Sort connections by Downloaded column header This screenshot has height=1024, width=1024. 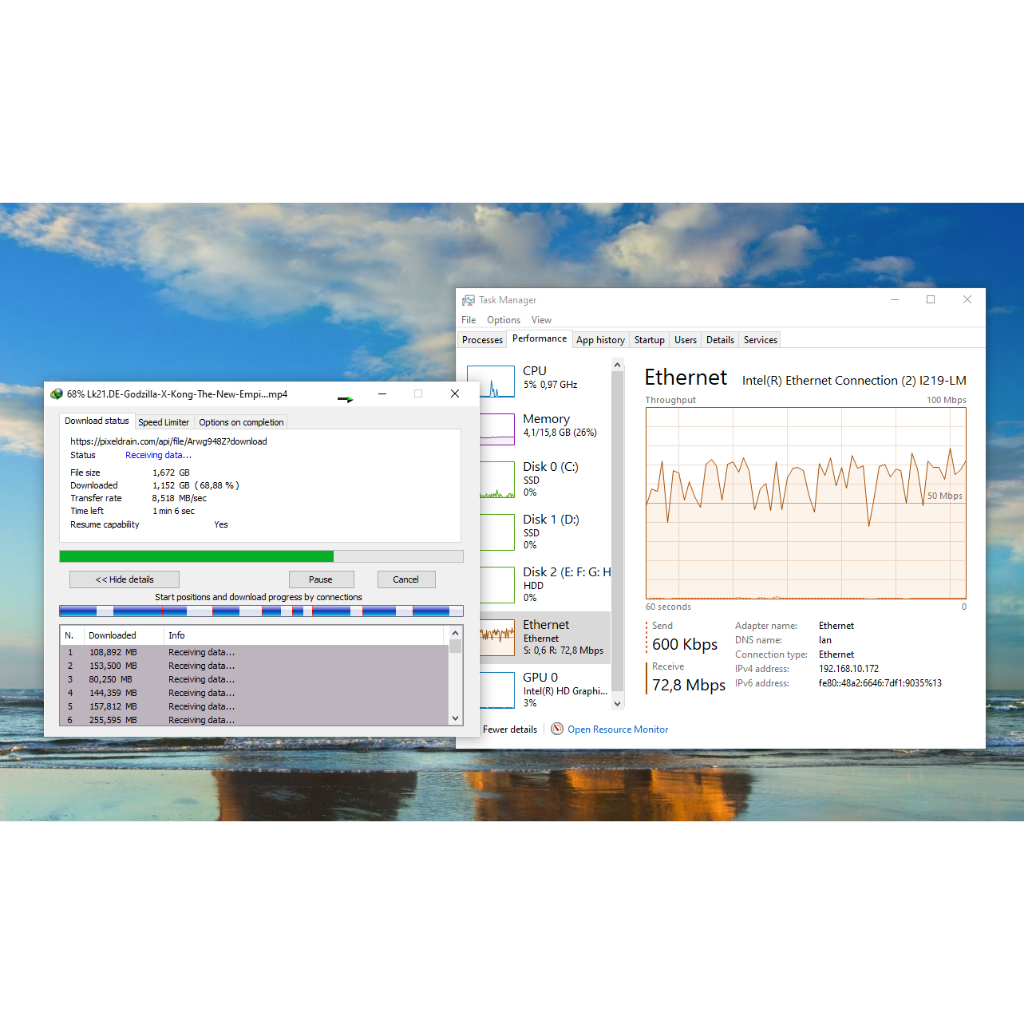112,635
